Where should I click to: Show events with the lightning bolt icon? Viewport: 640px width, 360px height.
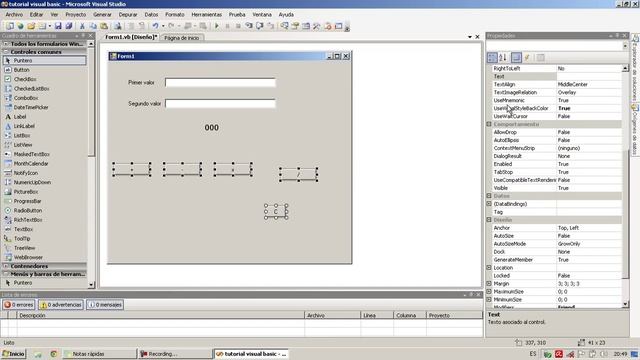[x=527, y=58]
